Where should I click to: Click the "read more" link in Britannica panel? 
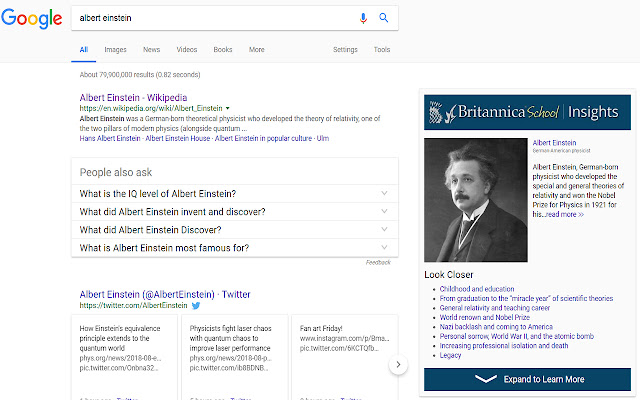pos(564,214)
